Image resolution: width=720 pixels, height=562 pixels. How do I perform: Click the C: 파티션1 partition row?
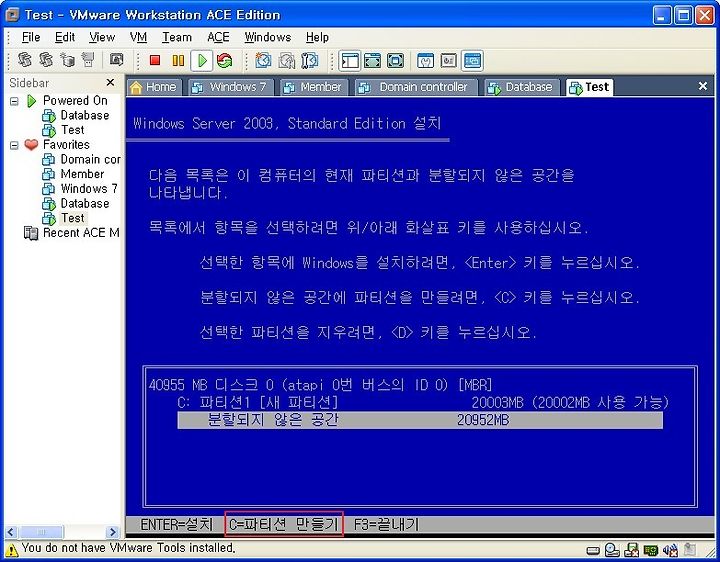click(x=422, y=403)
